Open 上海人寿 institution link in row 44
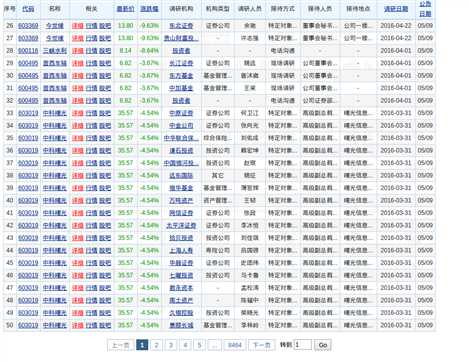Viewport: 469px width, 362px height. coord(181,251)
